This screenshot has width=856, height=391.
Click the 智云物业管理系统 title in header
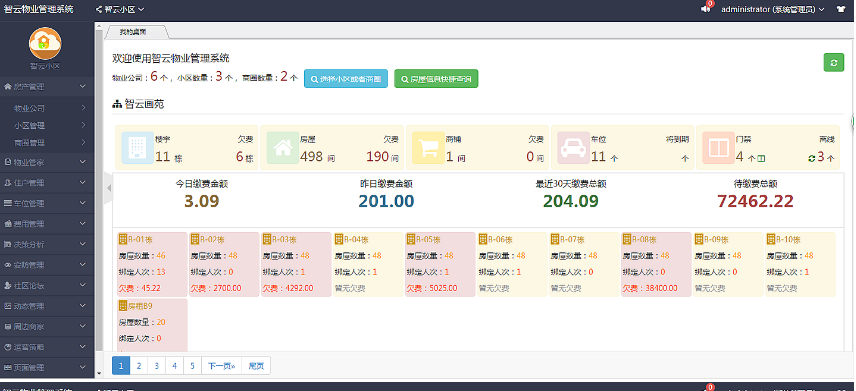click(x=38, y=9)
